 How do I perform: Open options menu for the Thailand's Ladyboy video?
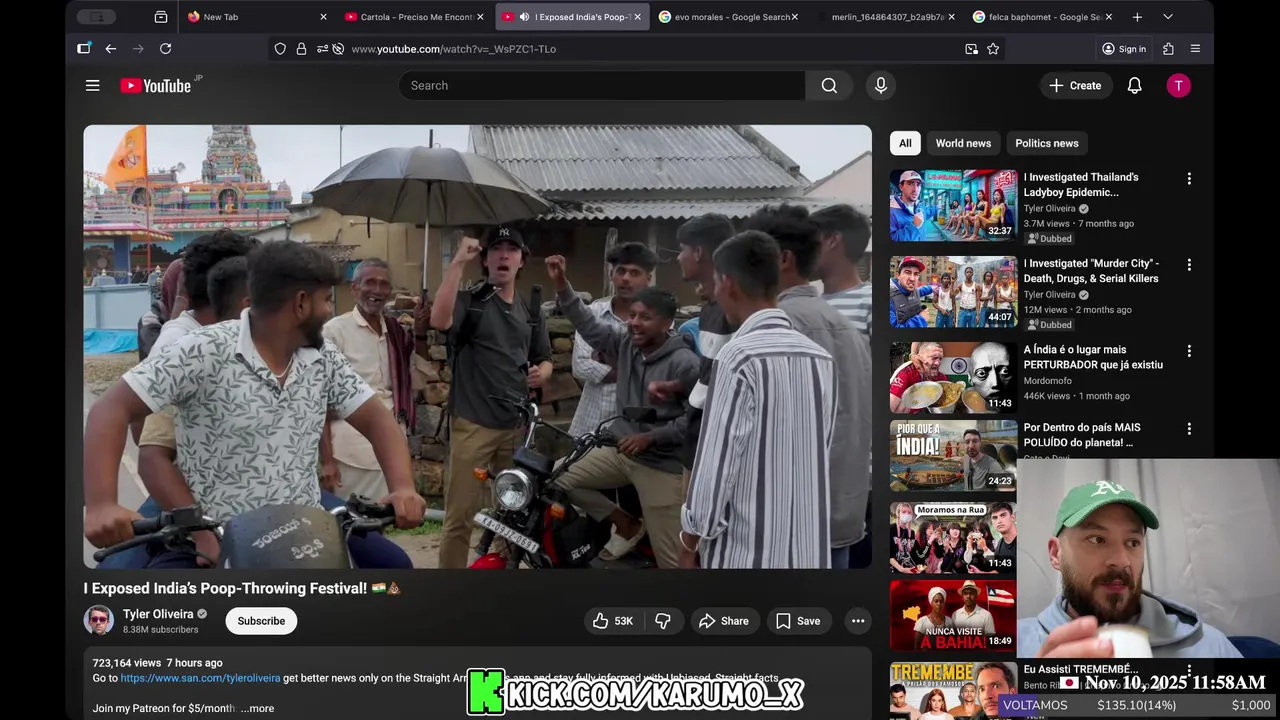pos(1189,179)
